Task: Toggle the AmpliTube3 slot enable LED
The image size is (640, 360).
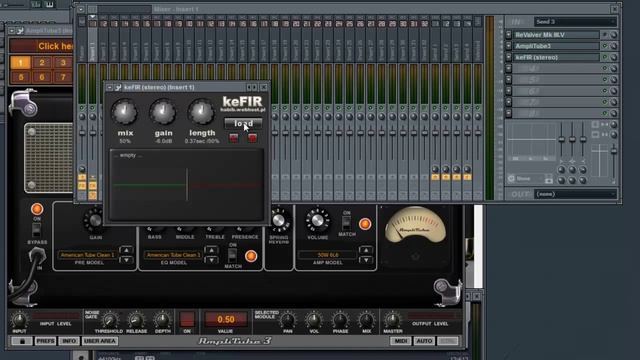Action: [605, 46]
